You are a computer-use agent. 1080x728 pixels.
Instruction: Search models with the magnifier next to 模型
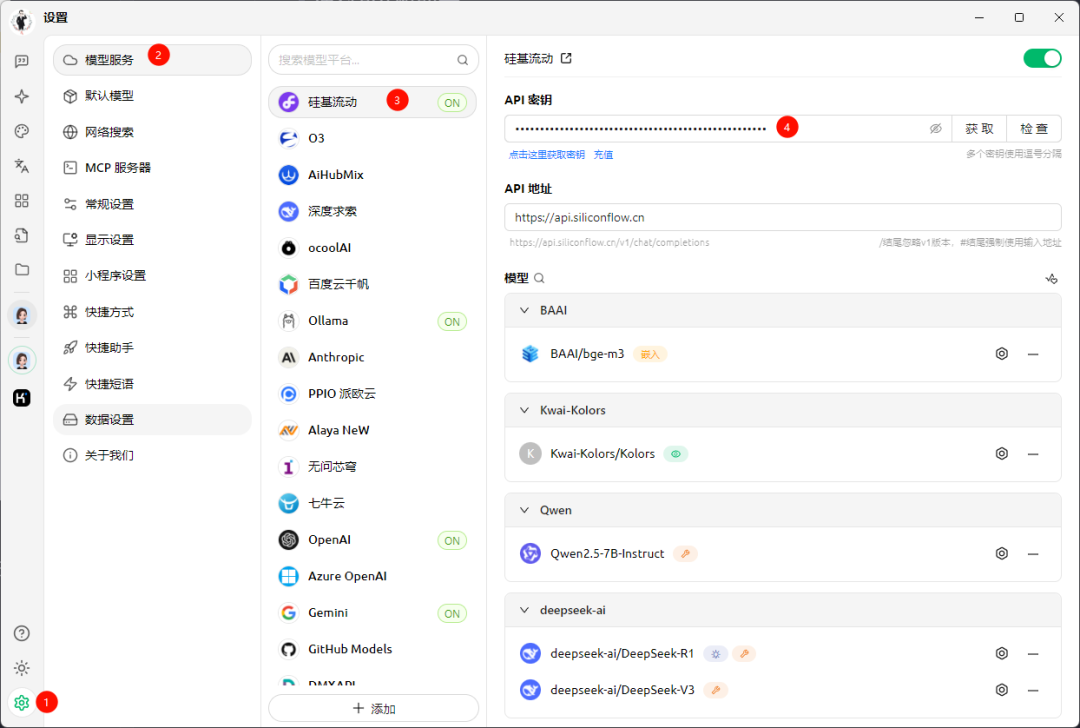539,278
